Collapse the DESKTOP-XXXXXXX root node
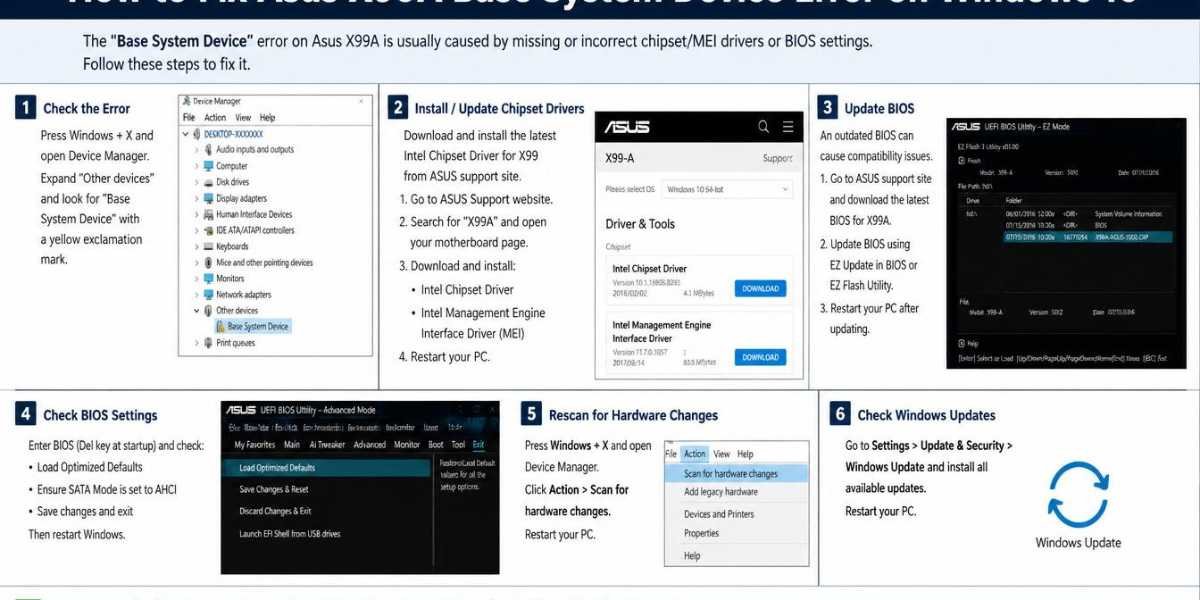 click(185, 134)
